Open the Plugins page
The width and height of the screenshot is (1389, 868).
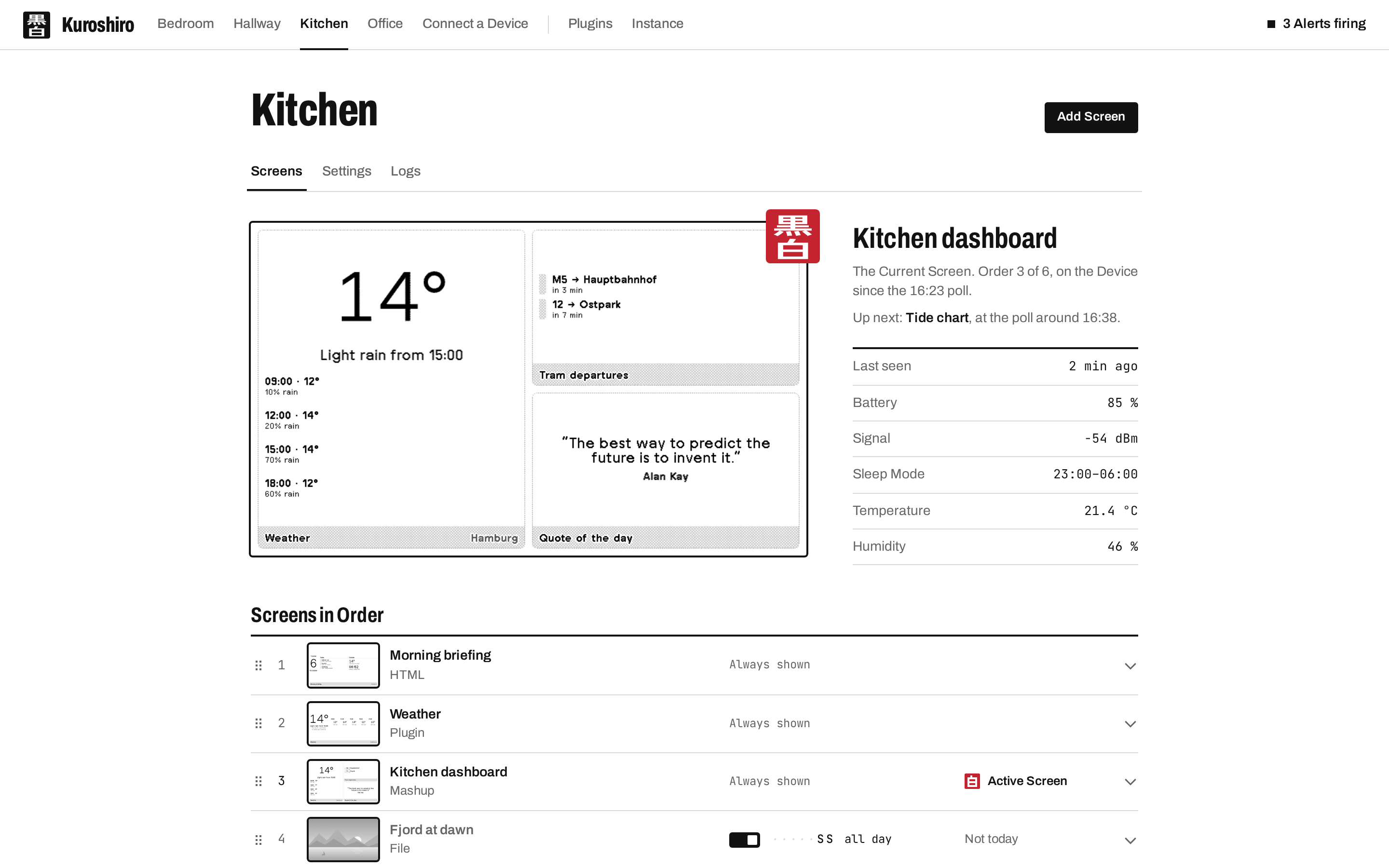pos(590,24)
